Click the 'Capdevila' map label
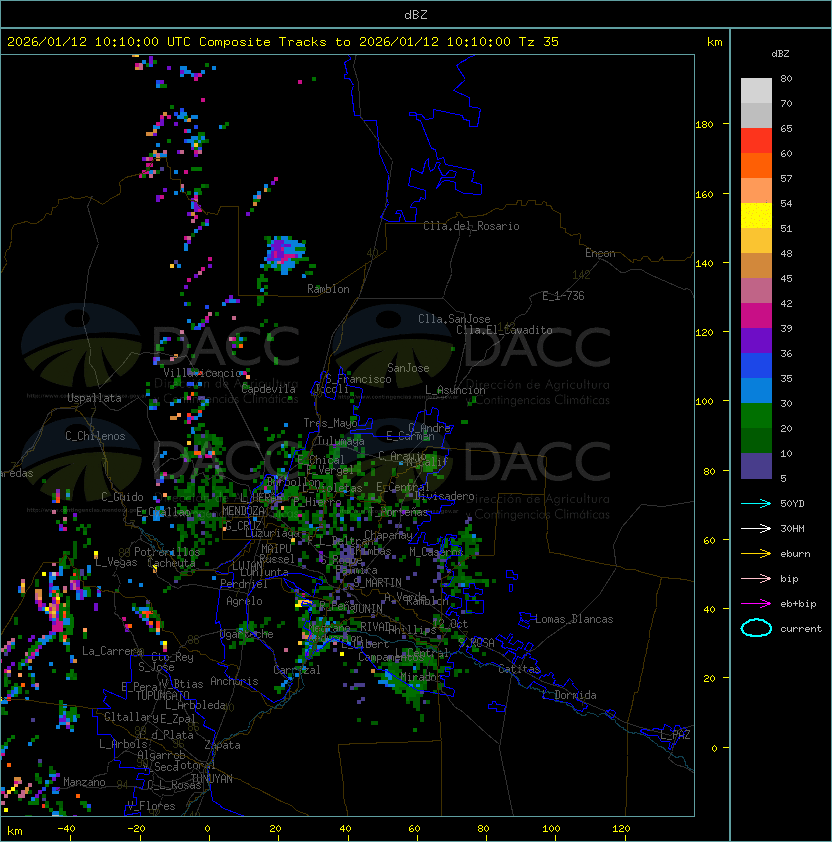Image resolution: width=832 pixels, height=842 pixels. 268,389
